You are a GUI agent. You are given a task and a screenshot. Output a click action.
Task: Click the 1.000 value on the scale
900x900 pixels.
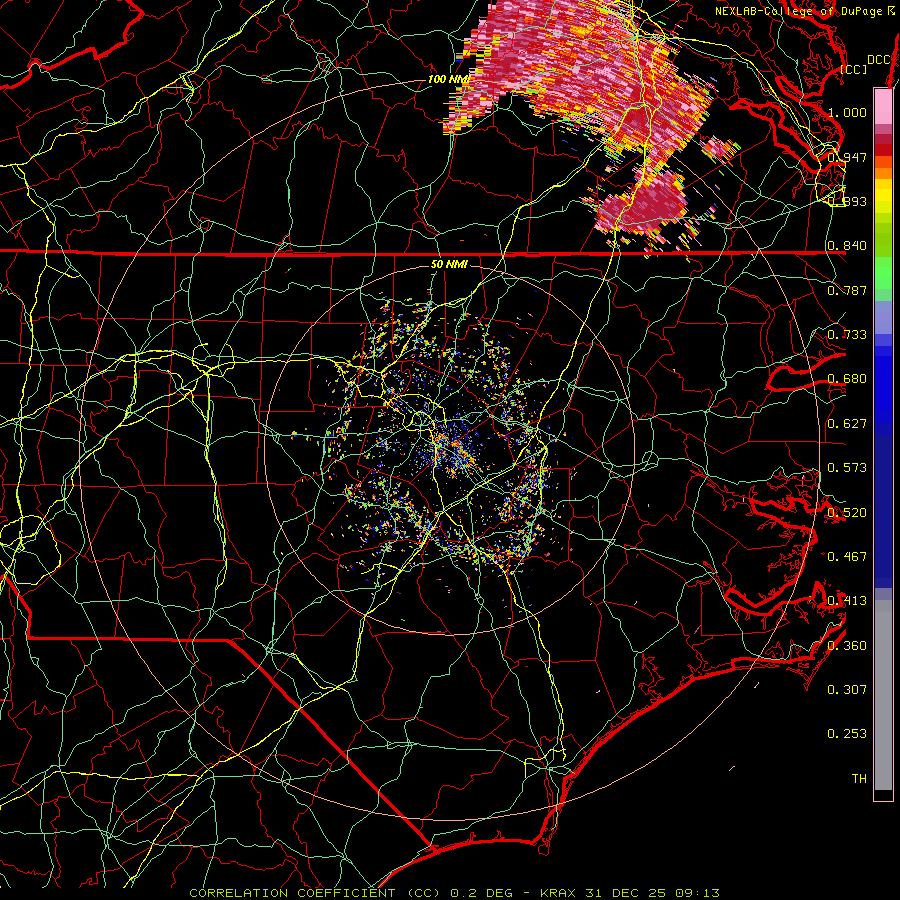[847, 112]
